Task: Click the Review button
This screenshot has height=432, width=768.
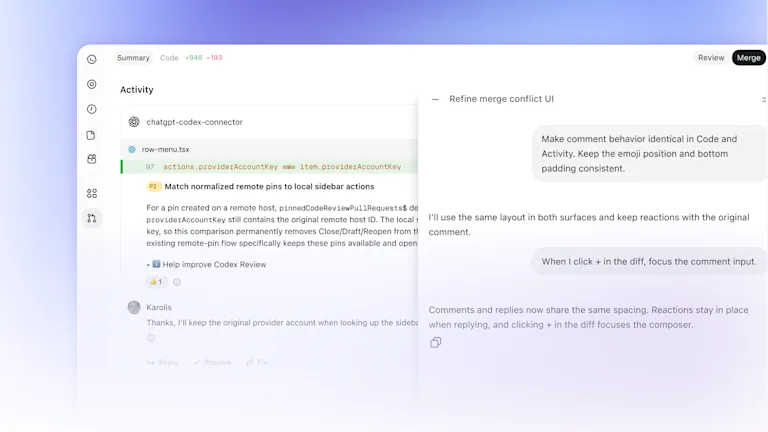Action: [x=711, y=58]
